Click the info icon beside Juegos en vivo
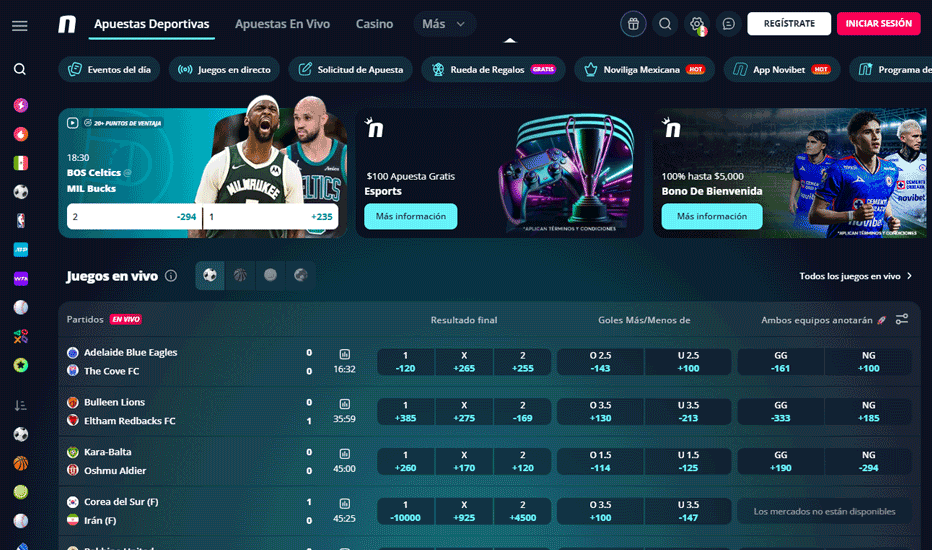 click(x=171, y=276)
